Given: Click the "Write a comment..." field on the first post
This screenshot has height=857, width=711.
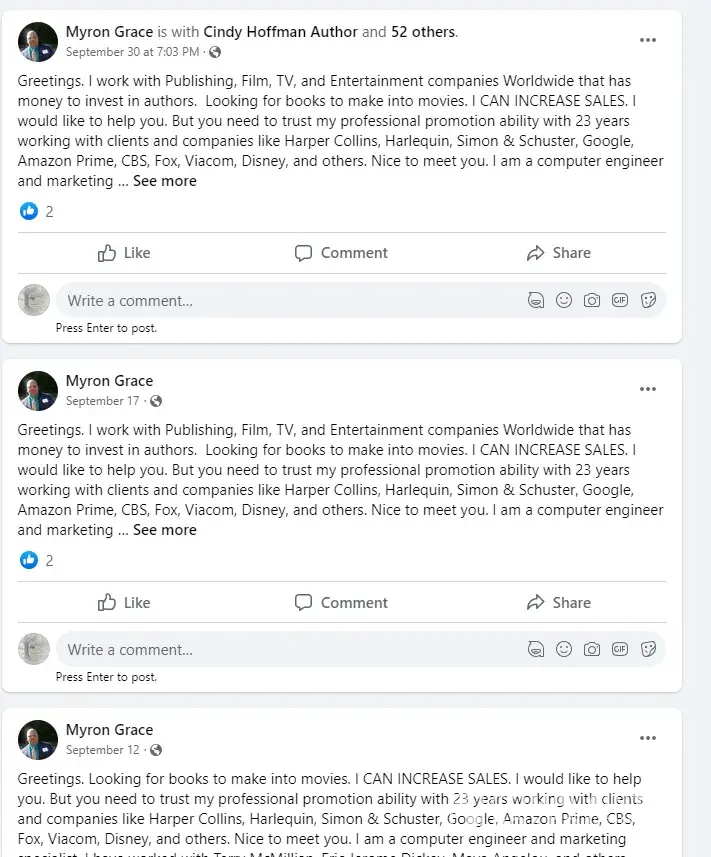Looking at the screenshot, I should [x=280, y=300].
